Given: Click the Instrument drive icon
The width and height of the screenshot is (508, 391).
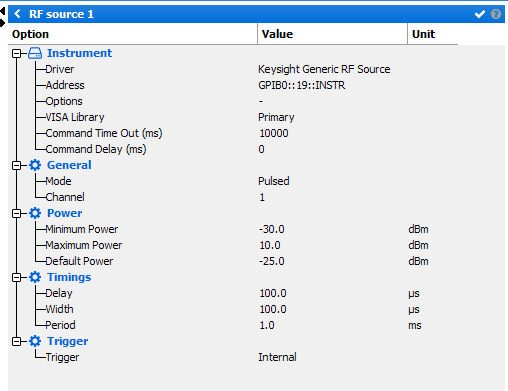Looking at the screenshot, I should (x=35, y=53).
